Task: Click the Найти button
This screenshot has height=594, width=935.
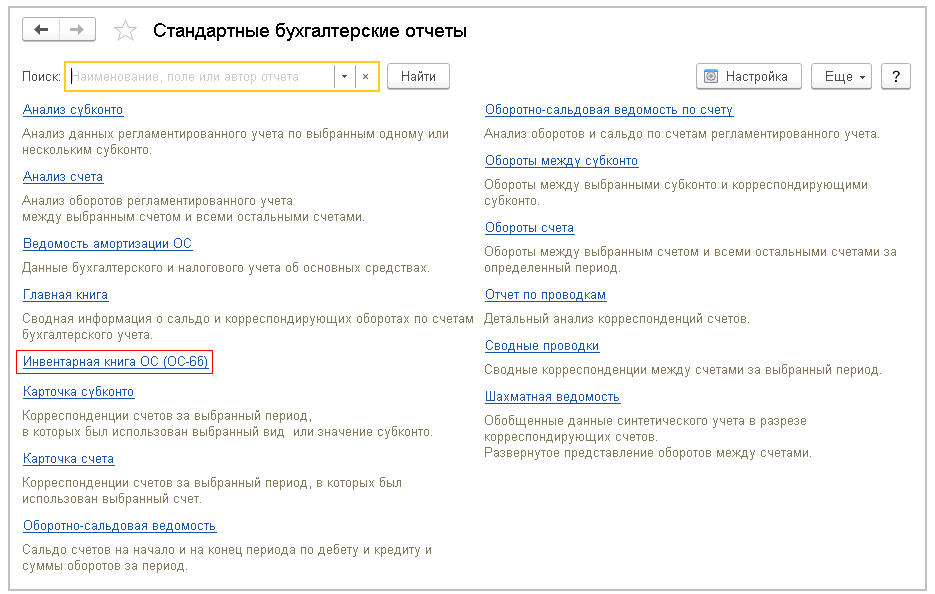Action: 418,76
